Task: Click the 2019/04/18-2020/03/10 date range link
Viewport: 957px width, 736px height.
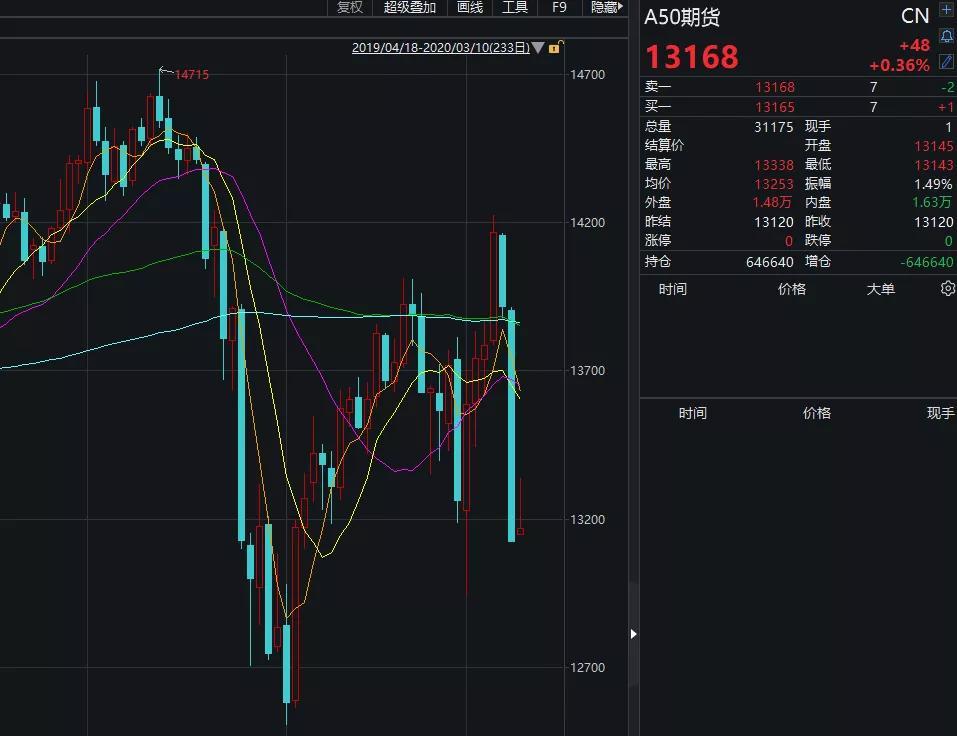Action: [x=441, y=48]
